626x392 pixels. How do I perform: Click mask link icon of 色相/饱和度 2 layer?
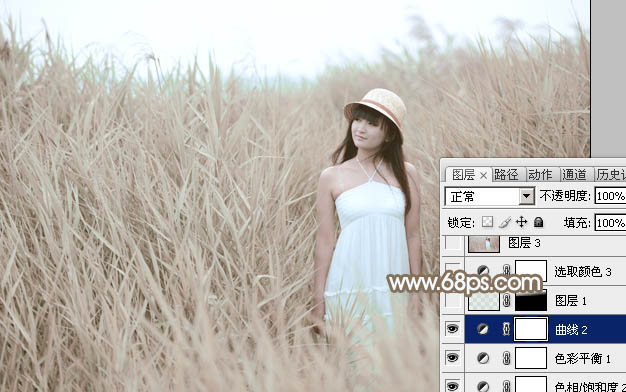[x=506, y=386]
